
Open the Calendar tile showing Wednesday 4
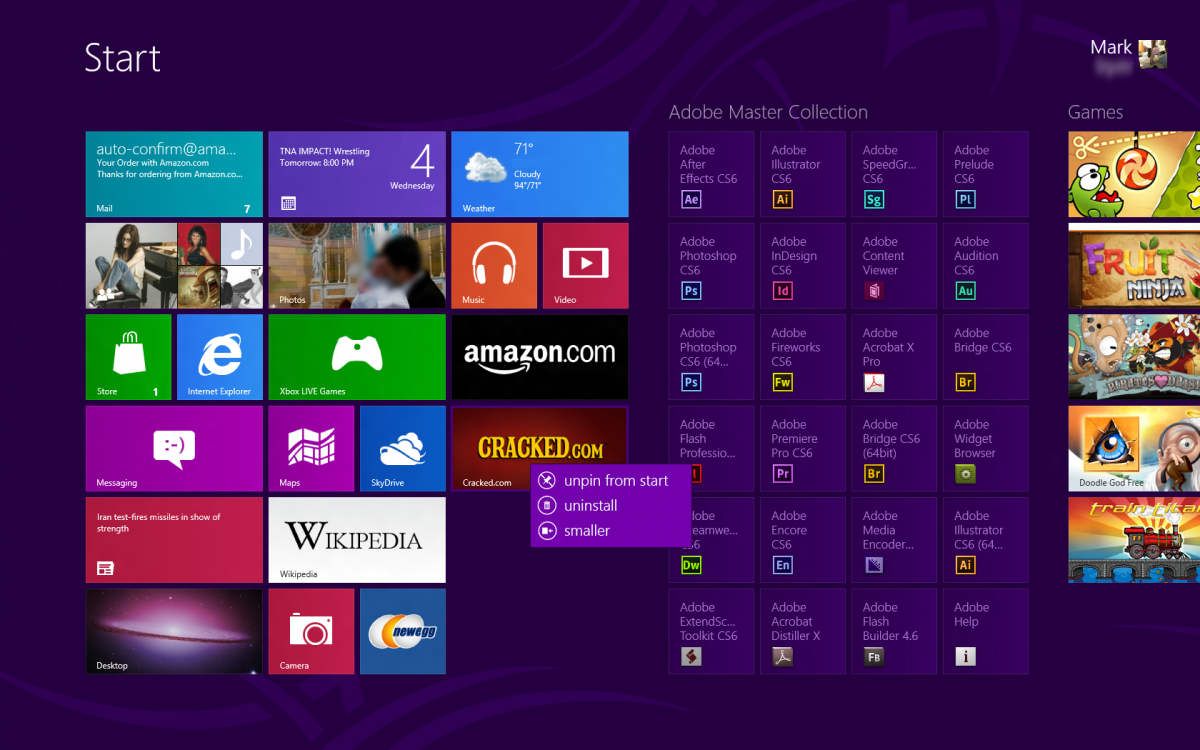357,174
